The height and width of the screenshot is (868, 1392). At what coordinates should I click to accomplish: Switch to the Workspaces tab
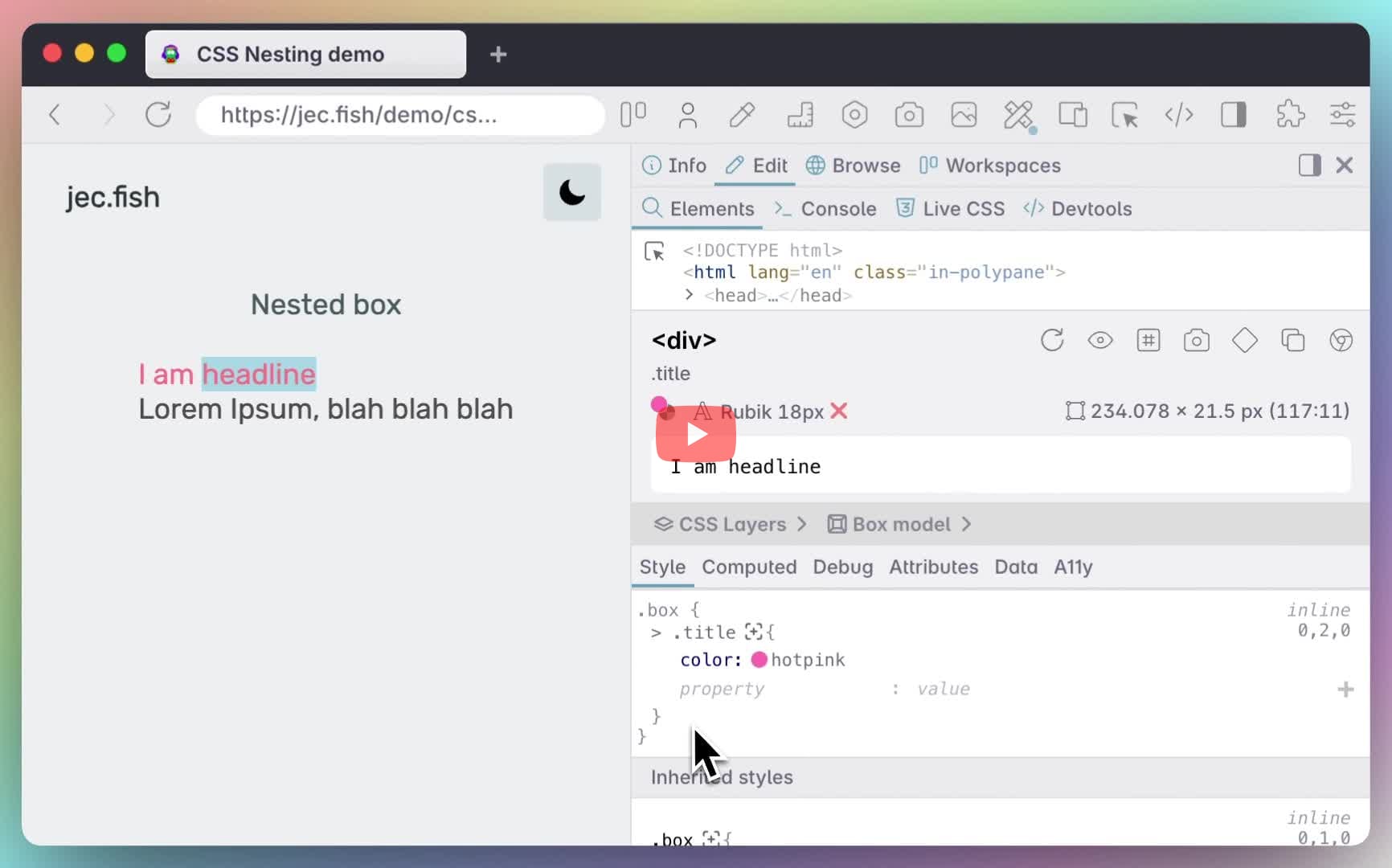point(989,166)
